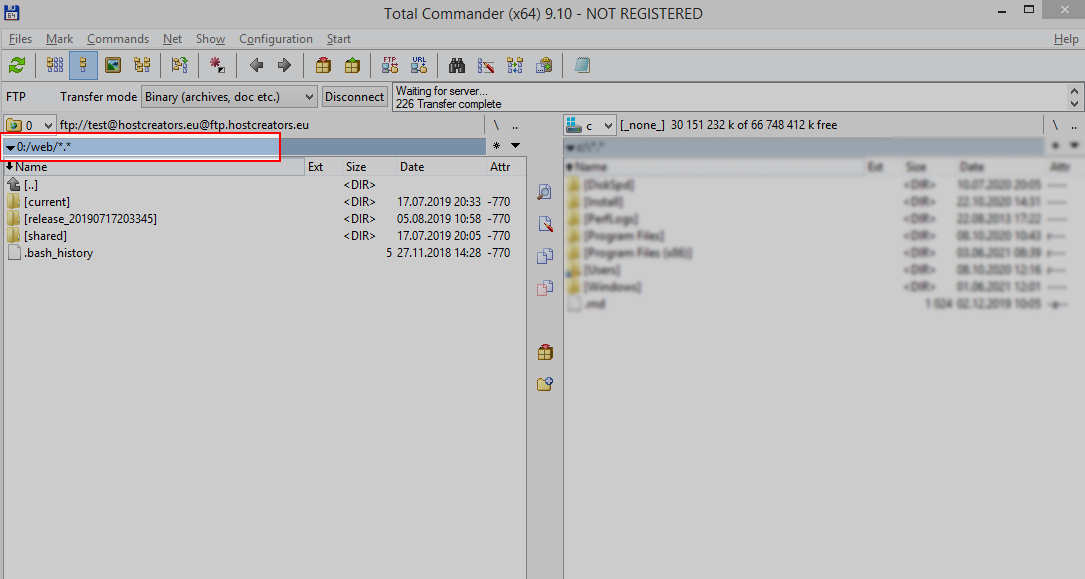Open the left panel directory history arrow
Viewport: 1085px width, 579px height.
[516, 146]
